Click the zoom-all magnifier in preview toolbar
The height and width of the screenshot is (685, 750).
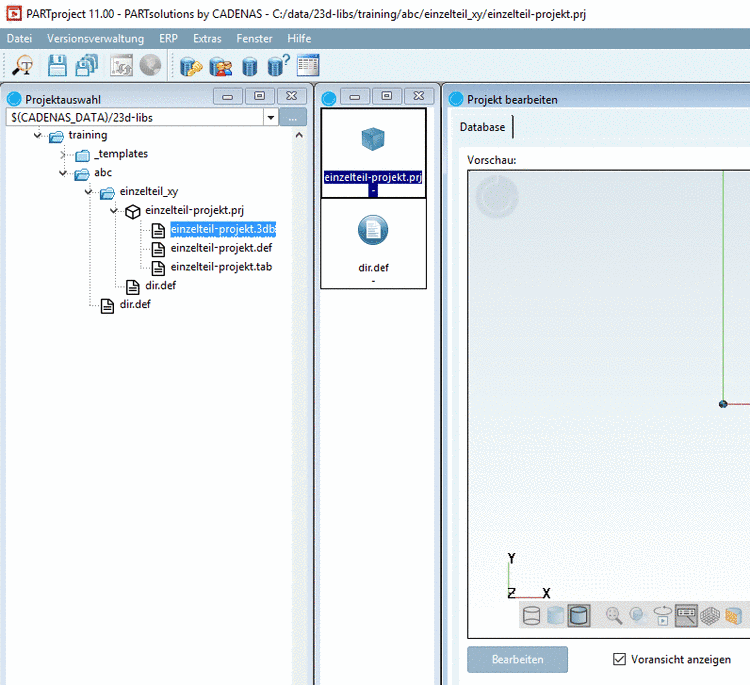[614, 616]
